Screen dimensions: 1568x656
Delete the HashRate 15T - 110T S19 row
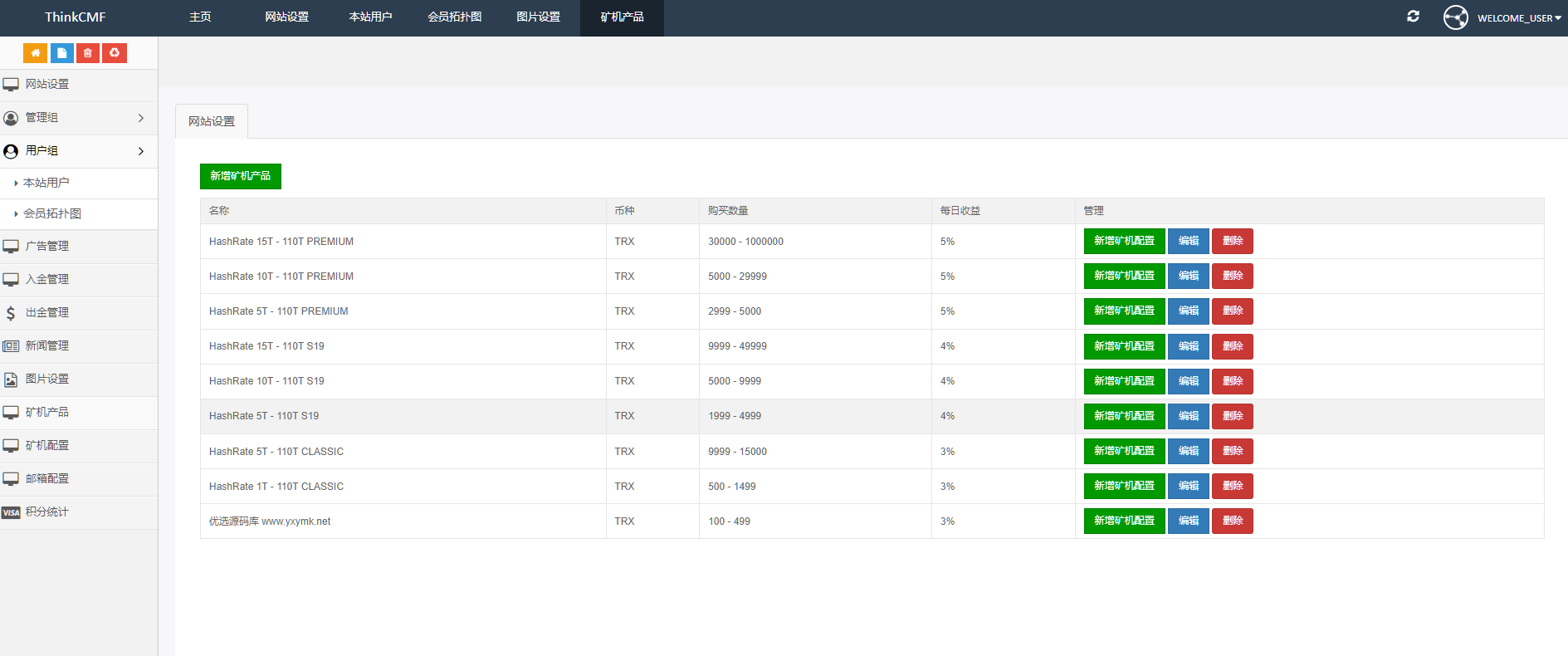(x=1233, y=346)
